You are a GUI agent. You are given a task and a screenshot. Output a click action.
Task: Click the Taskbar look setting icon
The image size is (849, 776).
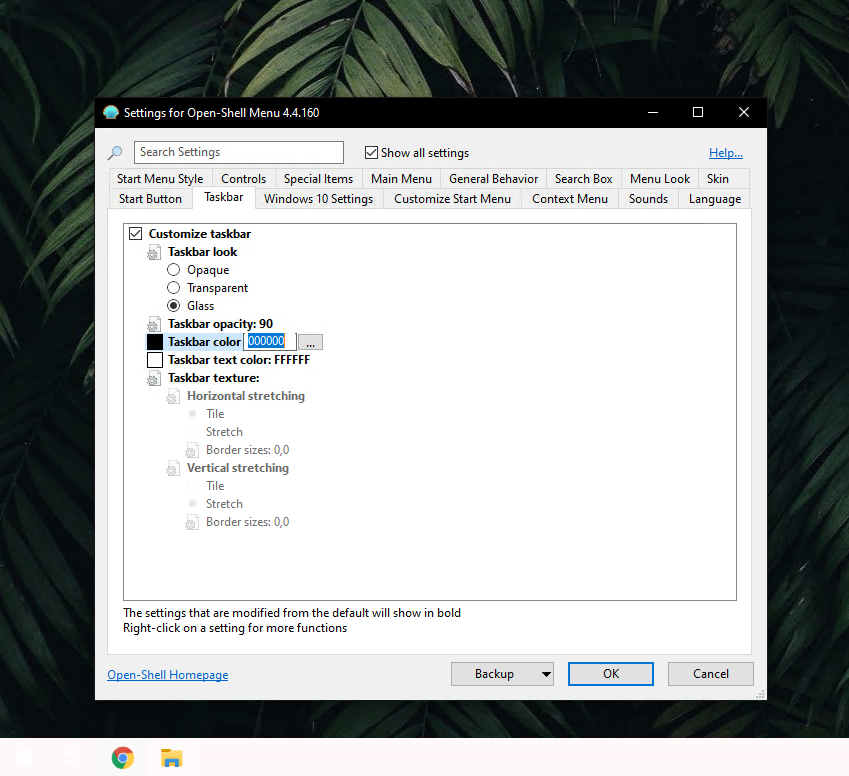point(154,252)
